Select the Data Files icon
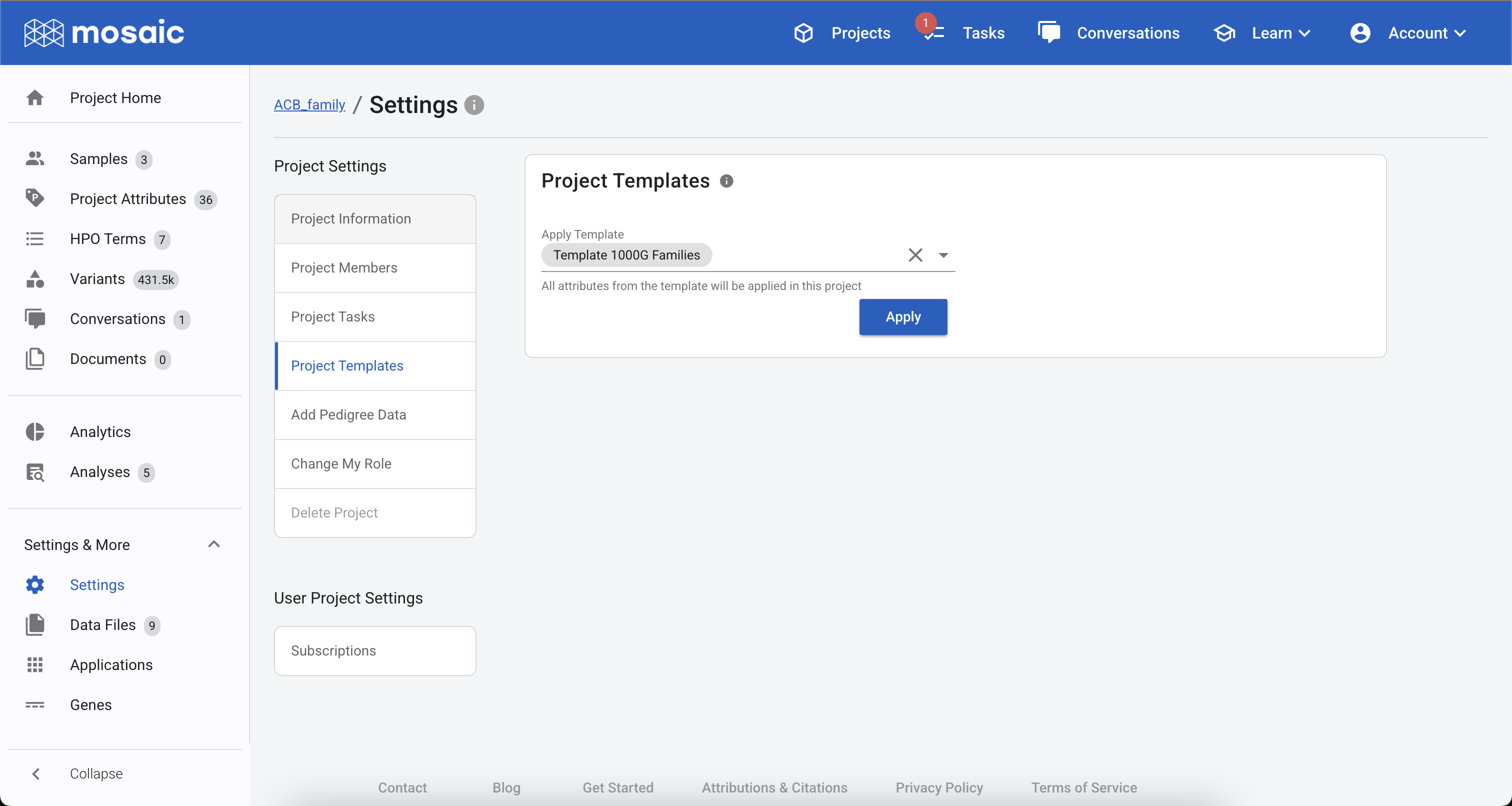Image resolution: width=1512 pixels, height=806 pixels. coord(35,624)
